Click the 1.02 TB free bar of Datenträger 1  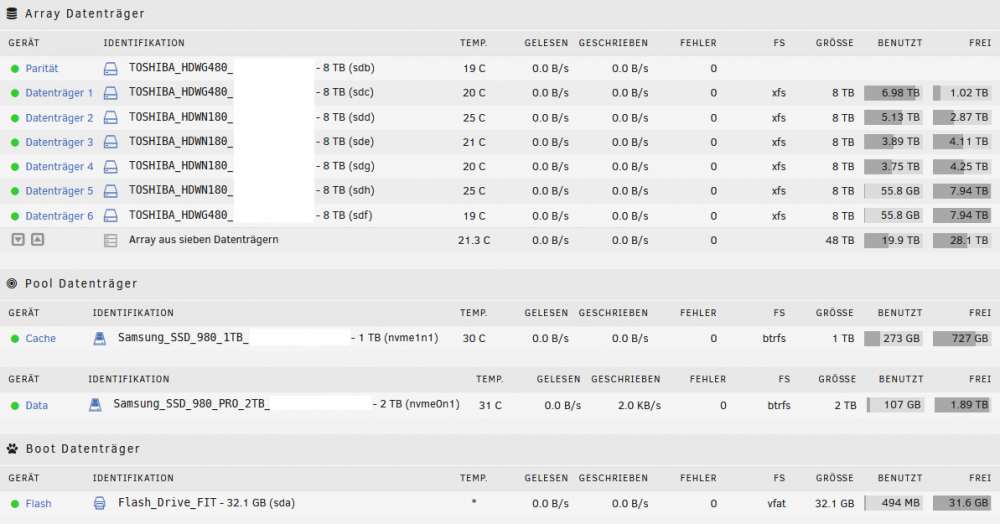point(961,93)
